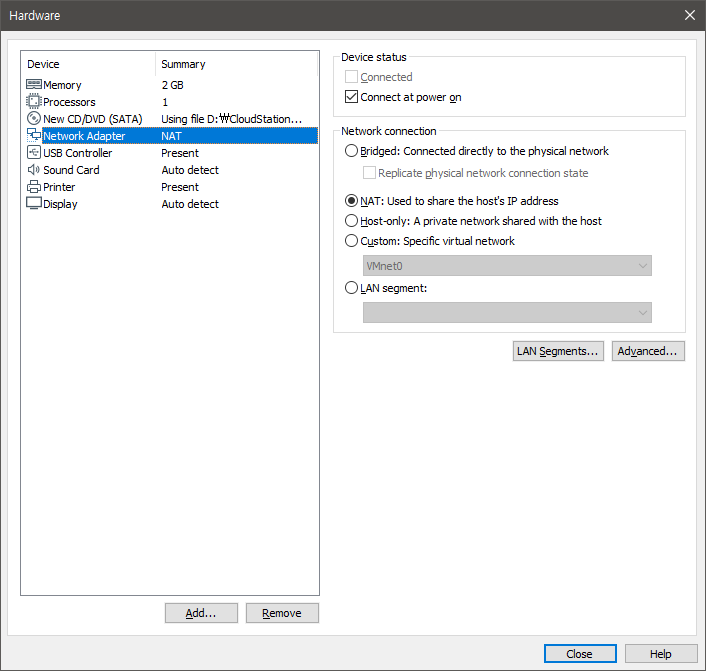Select New CD/DVD (SATA) device
This screenshot has width=706, height=671.
[x=93, y=119]
